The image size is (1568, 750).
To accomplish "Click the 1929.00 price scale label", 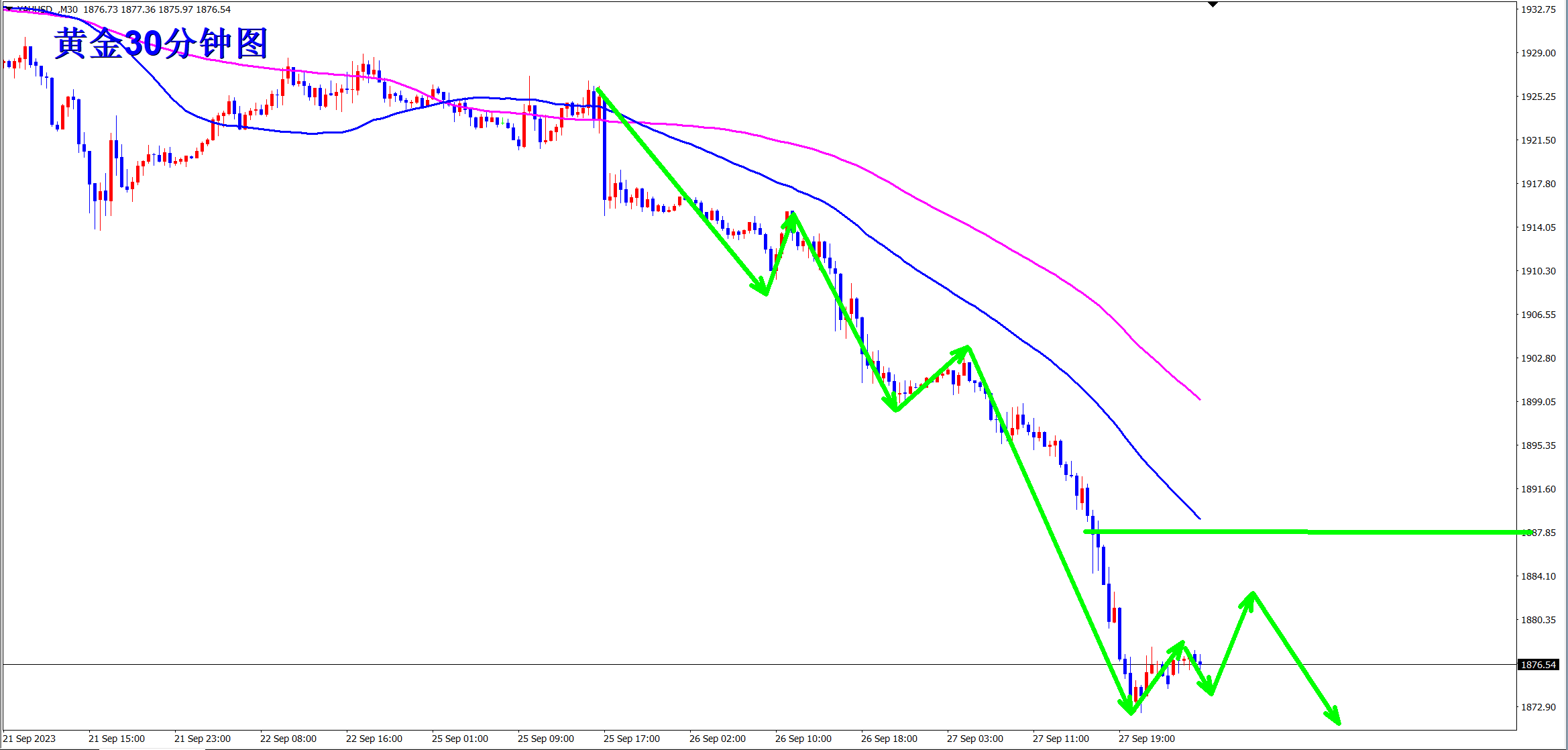I will pyautogui.click(x=1538, y=53).
